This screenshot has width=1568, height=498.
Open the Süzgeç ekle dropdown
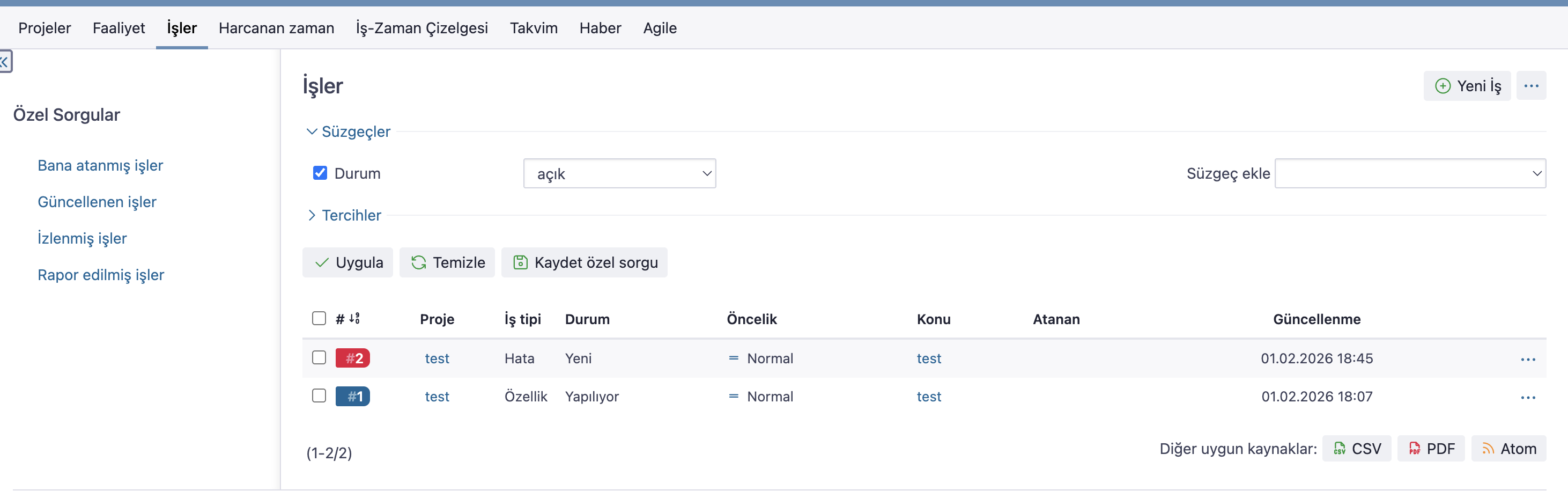coord(1409,174)
